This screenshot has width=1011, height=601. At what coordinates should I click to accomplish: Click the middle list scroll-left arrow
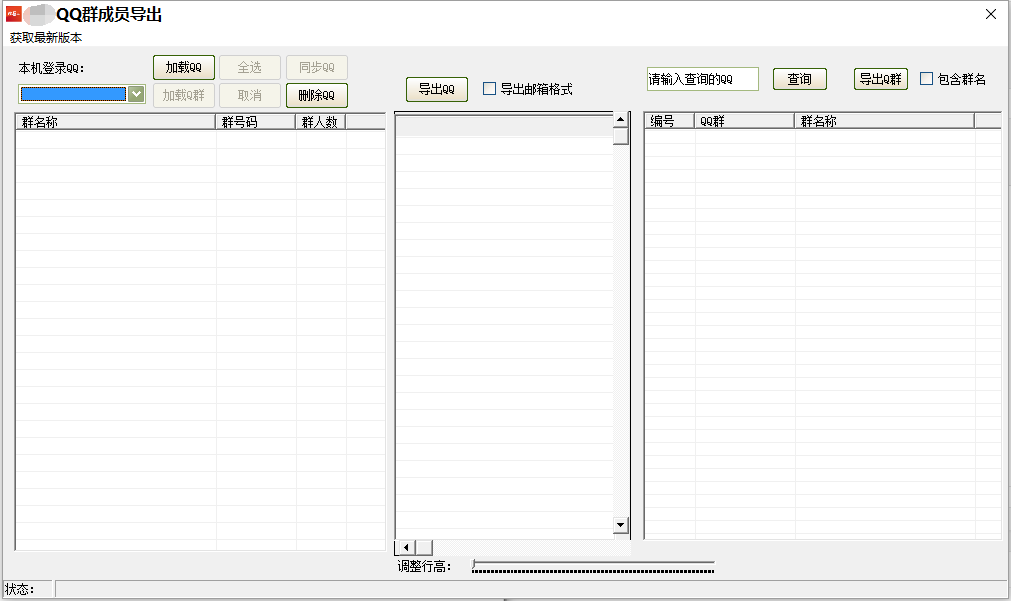[x=406, y=547]
